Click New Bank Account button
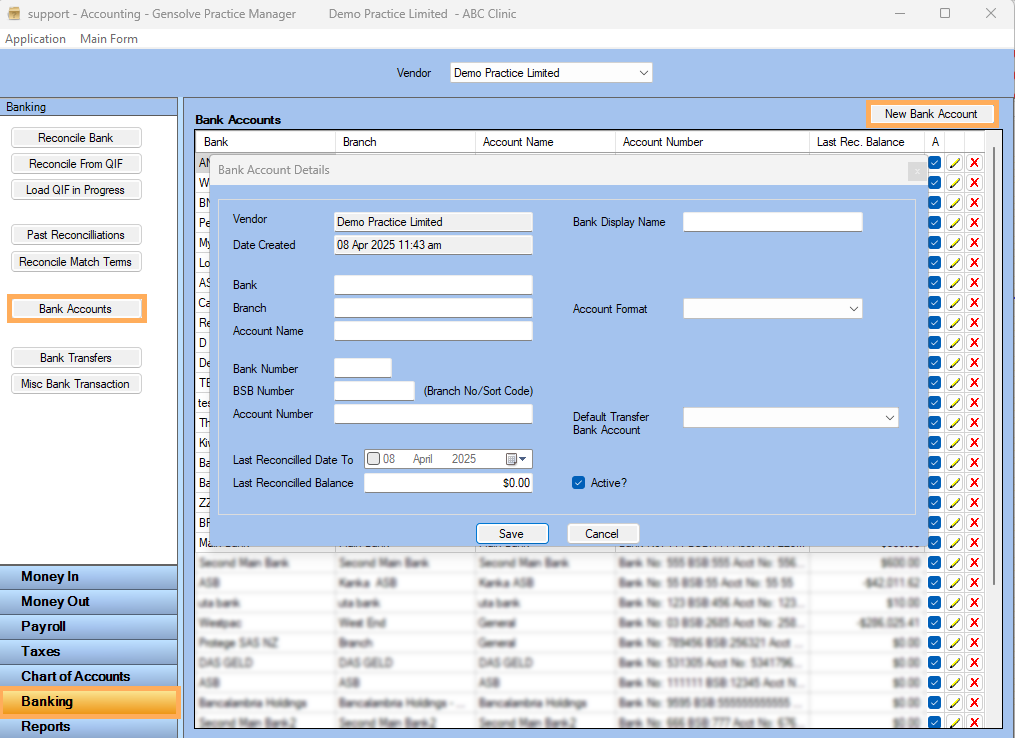The height and width of the screenshot is (738, 1015). [931, 114]
